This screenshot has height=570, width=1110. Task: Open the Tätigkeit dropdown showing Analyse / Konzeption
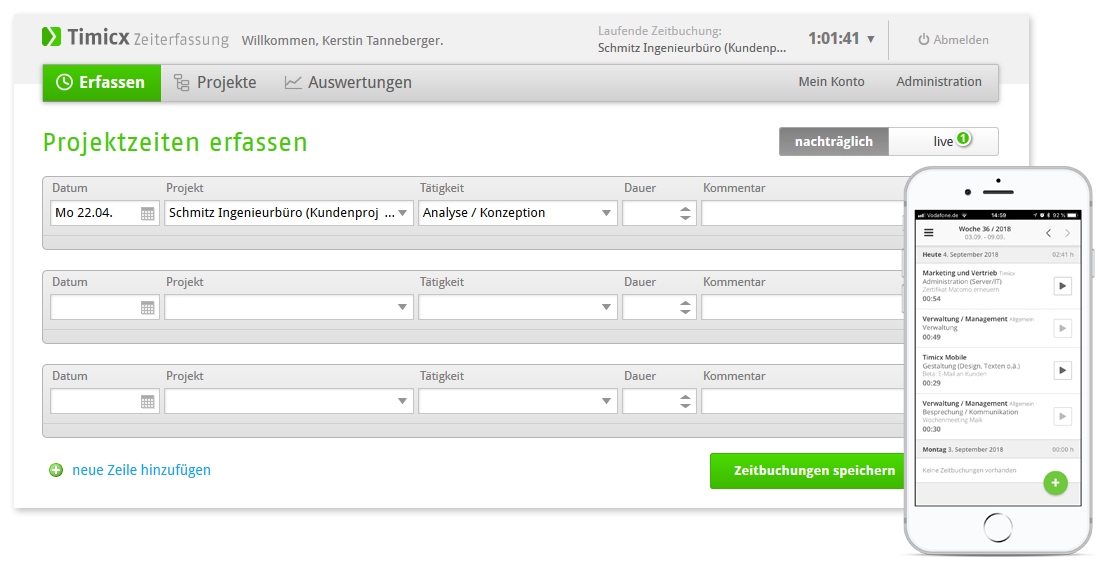pyautogui.click(x=518, y=213)
